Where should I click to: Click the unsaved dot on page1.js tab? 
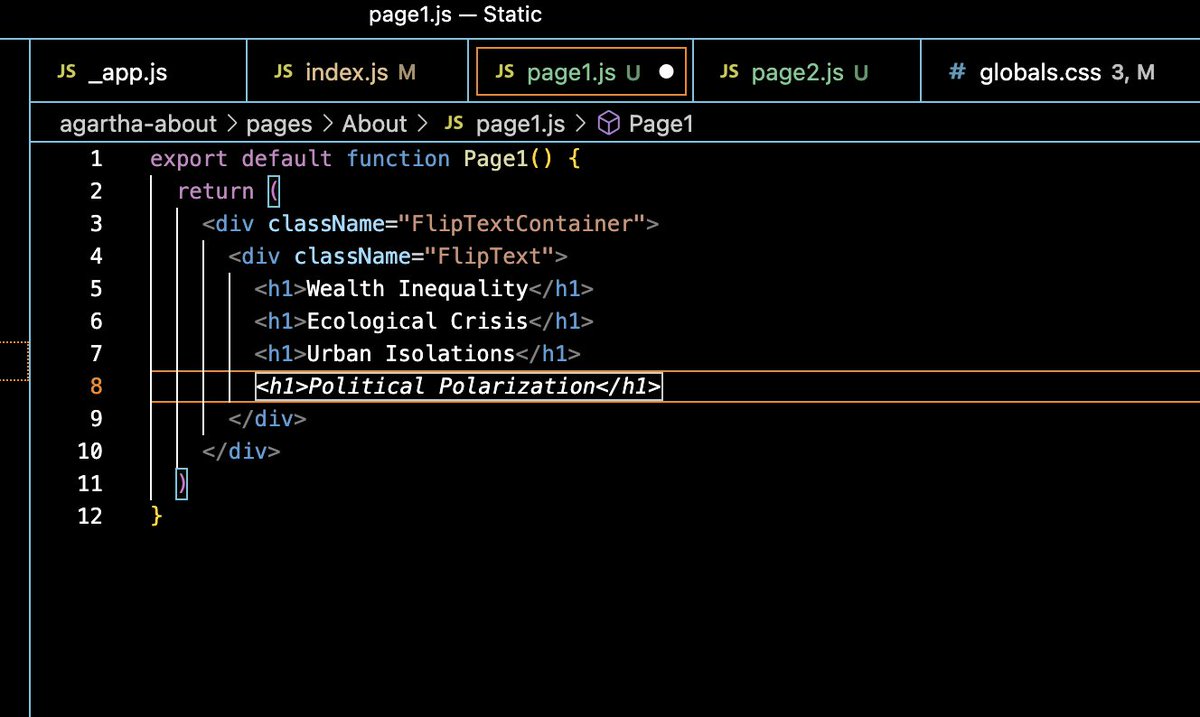point(667,72)
